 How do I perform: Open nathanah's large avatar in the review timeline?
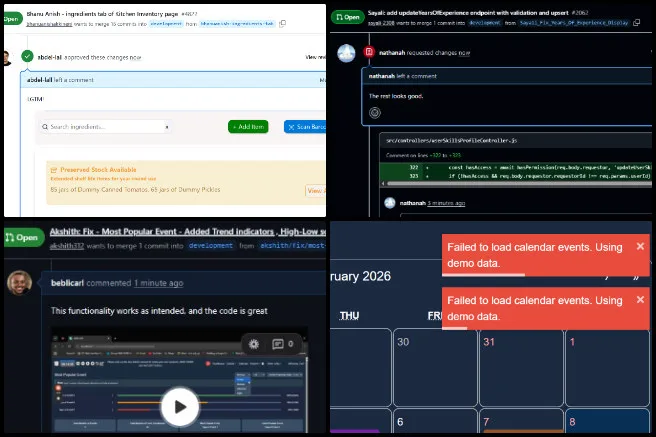coord(346,53)
